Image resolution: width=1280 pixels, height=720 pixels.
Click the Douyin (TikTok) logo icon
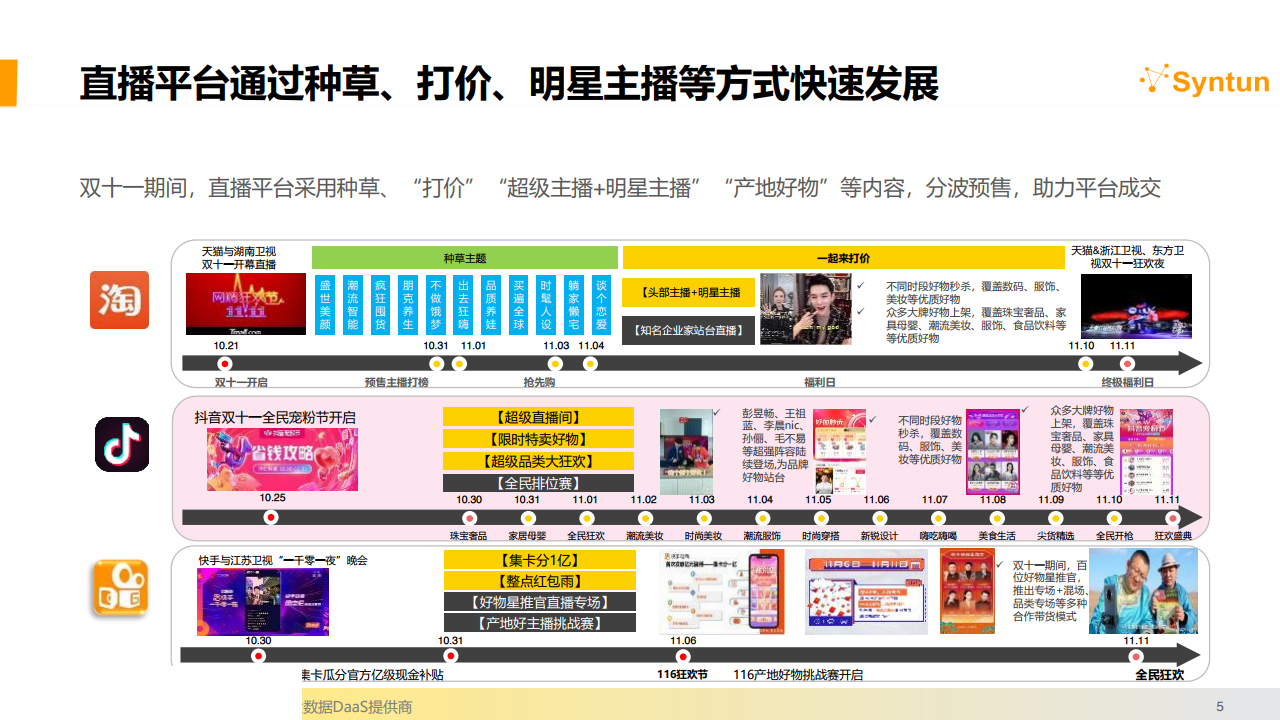pyautogui.click(x=122, y=444)
